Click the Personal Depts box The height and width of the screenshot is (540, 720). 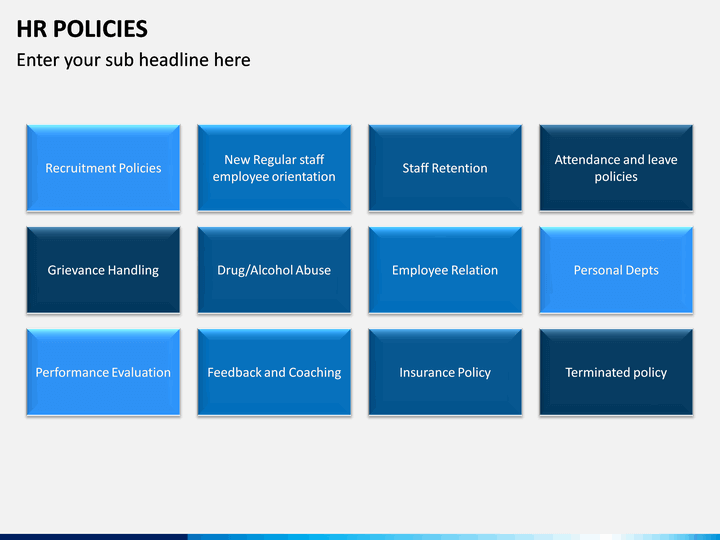tap(616, 270)
